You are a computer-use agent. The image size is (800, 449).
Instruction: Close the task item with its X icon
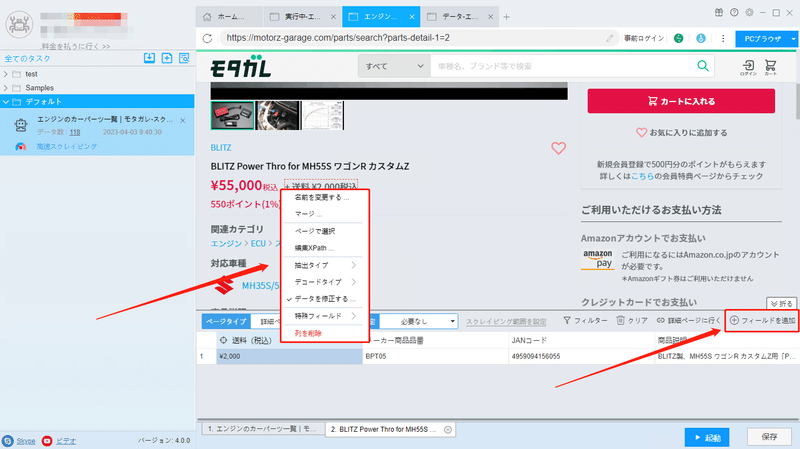pyautogui.click(x=183, y=120)
